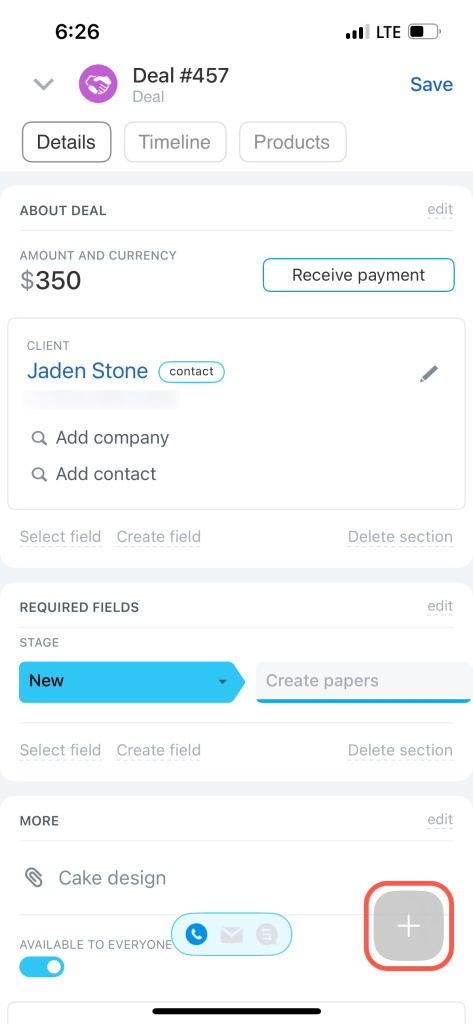Tap Save in the top right
Viewport: 473px width, 1024px height.
pyautogui.click(x=431, y=84)
